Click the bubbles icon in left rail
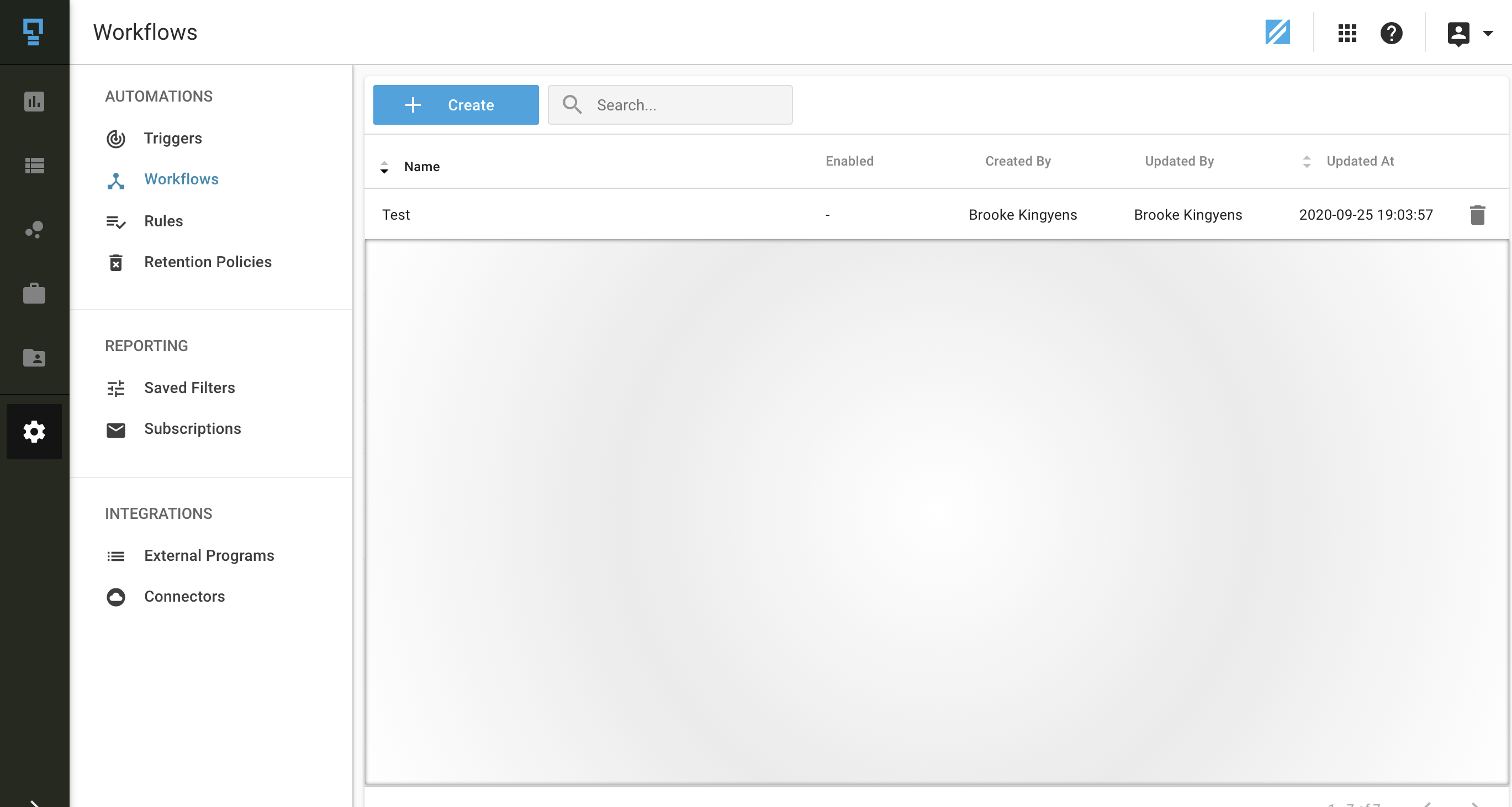The image size is (1512, 807). 34,229
